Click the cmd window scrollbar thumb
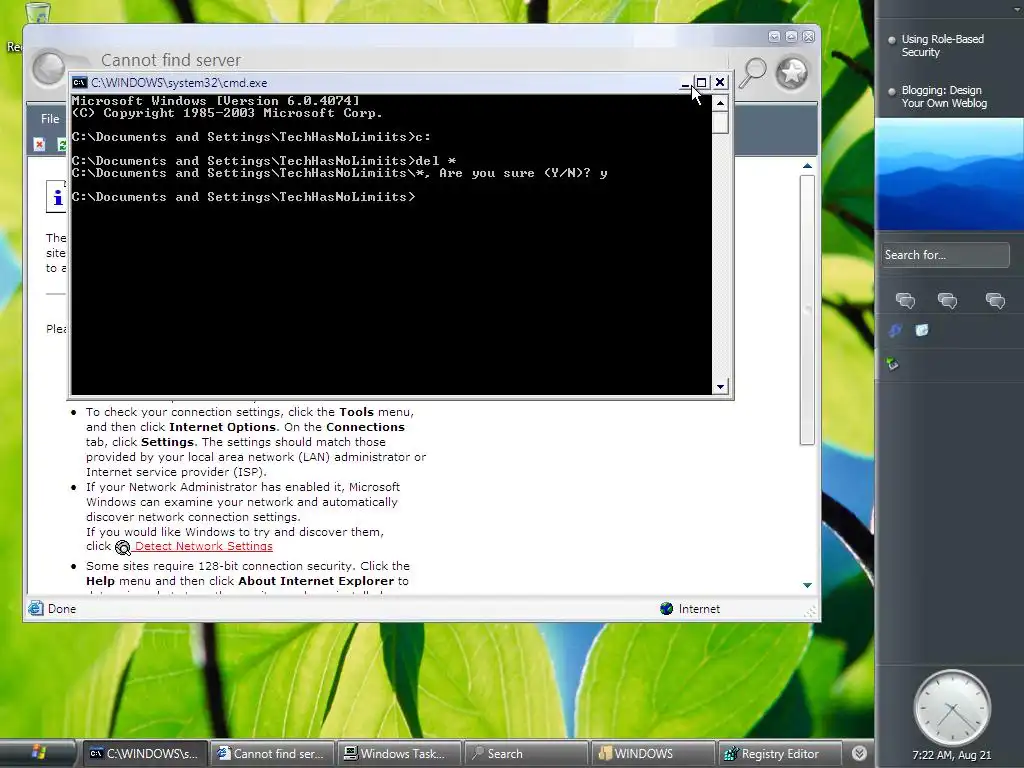This screenshot has height=768, width=1024. click(x=720, y=123)
